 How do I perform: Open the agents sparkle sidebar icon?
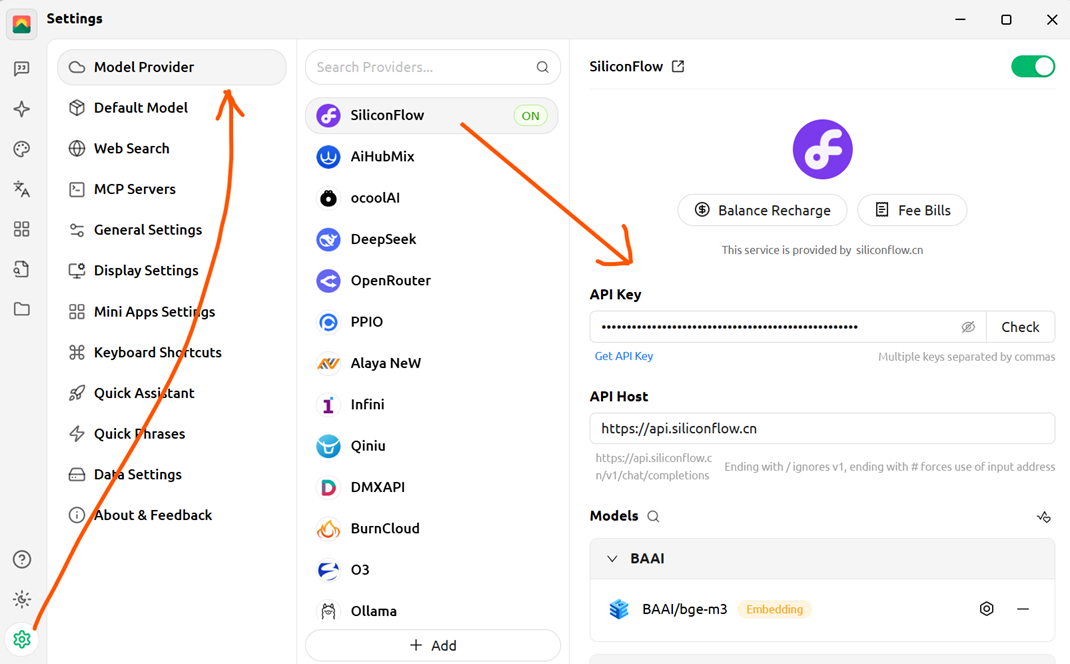pos(22,109)
